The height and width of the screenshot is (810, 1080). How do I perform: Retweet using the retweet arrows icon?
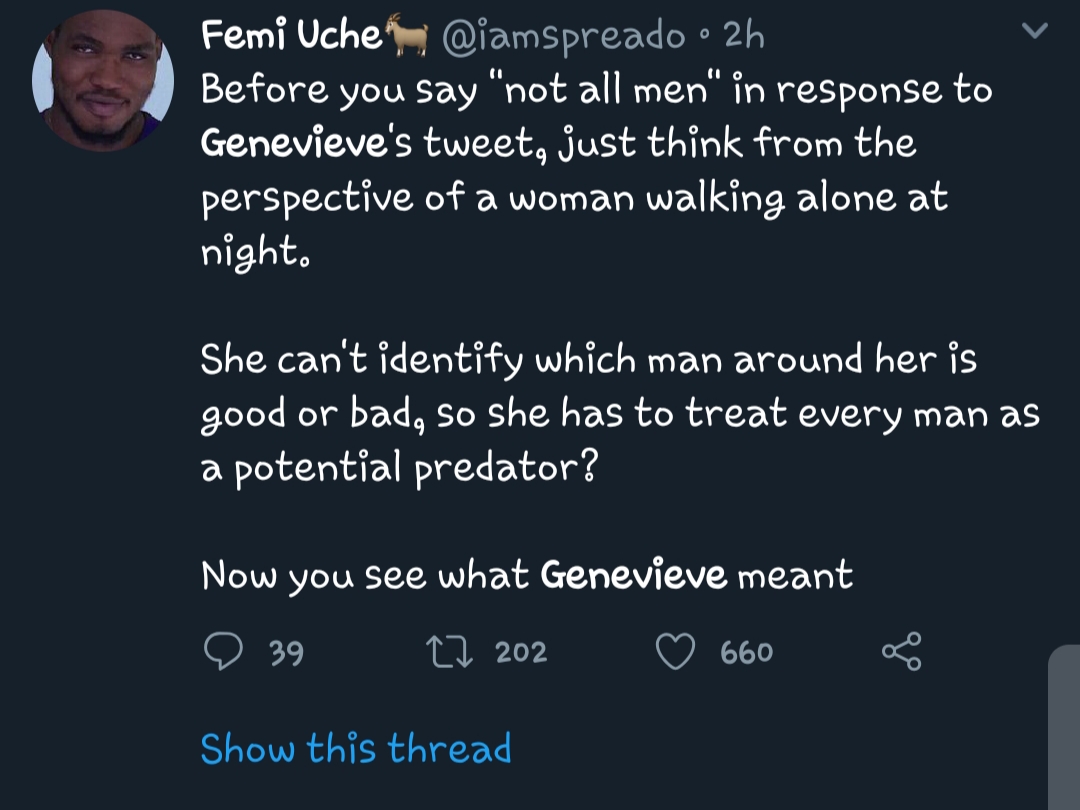449,651
